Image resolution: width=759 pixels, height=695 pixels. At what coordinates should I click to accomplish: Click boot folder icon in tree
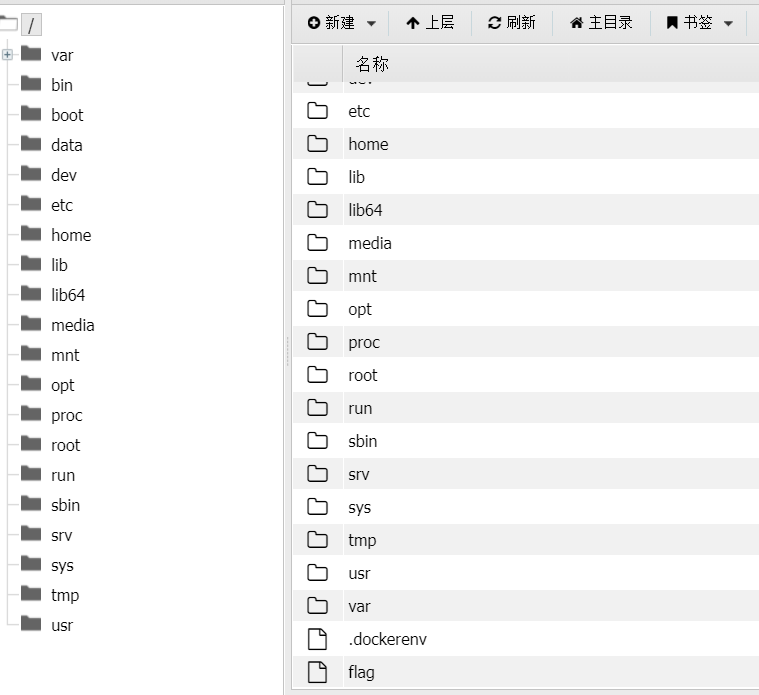click(31, 114)
